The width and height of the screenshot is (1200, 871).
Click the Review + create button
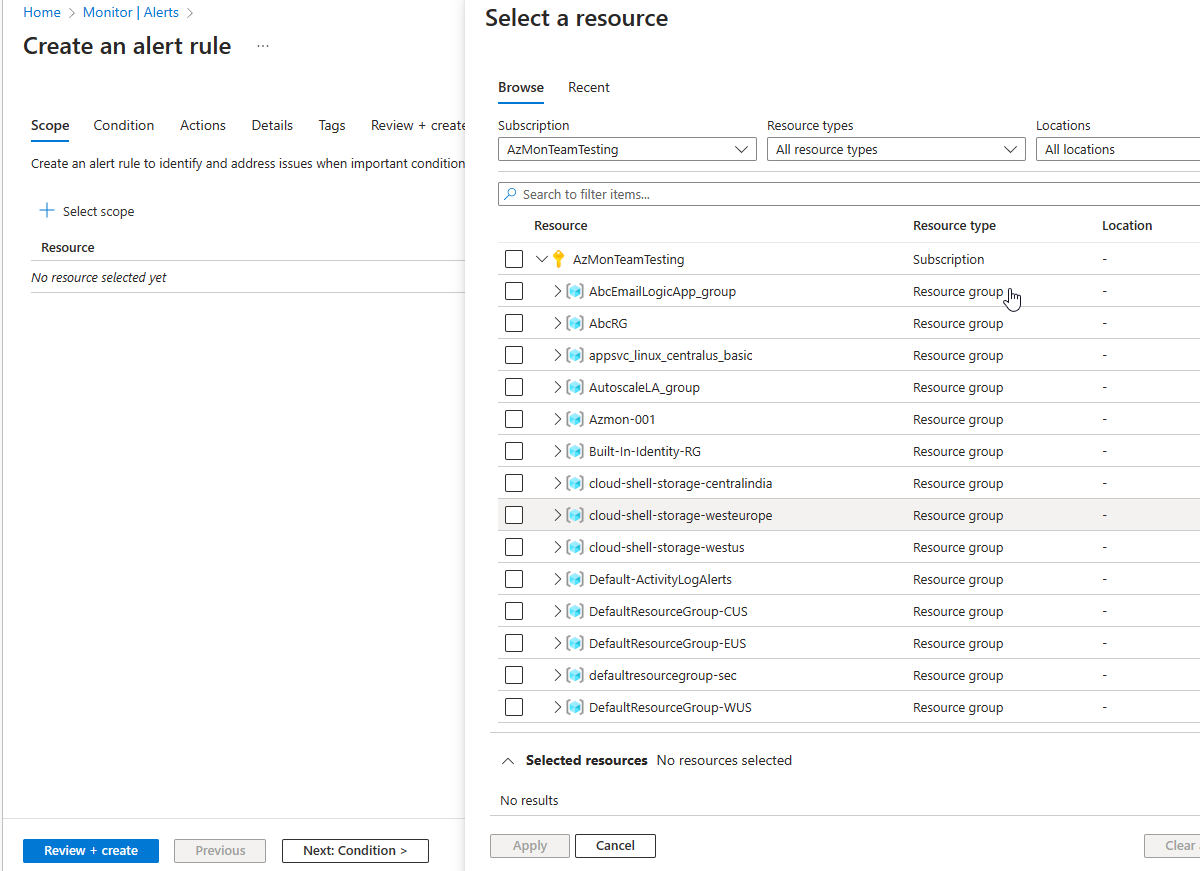[91, 850]
